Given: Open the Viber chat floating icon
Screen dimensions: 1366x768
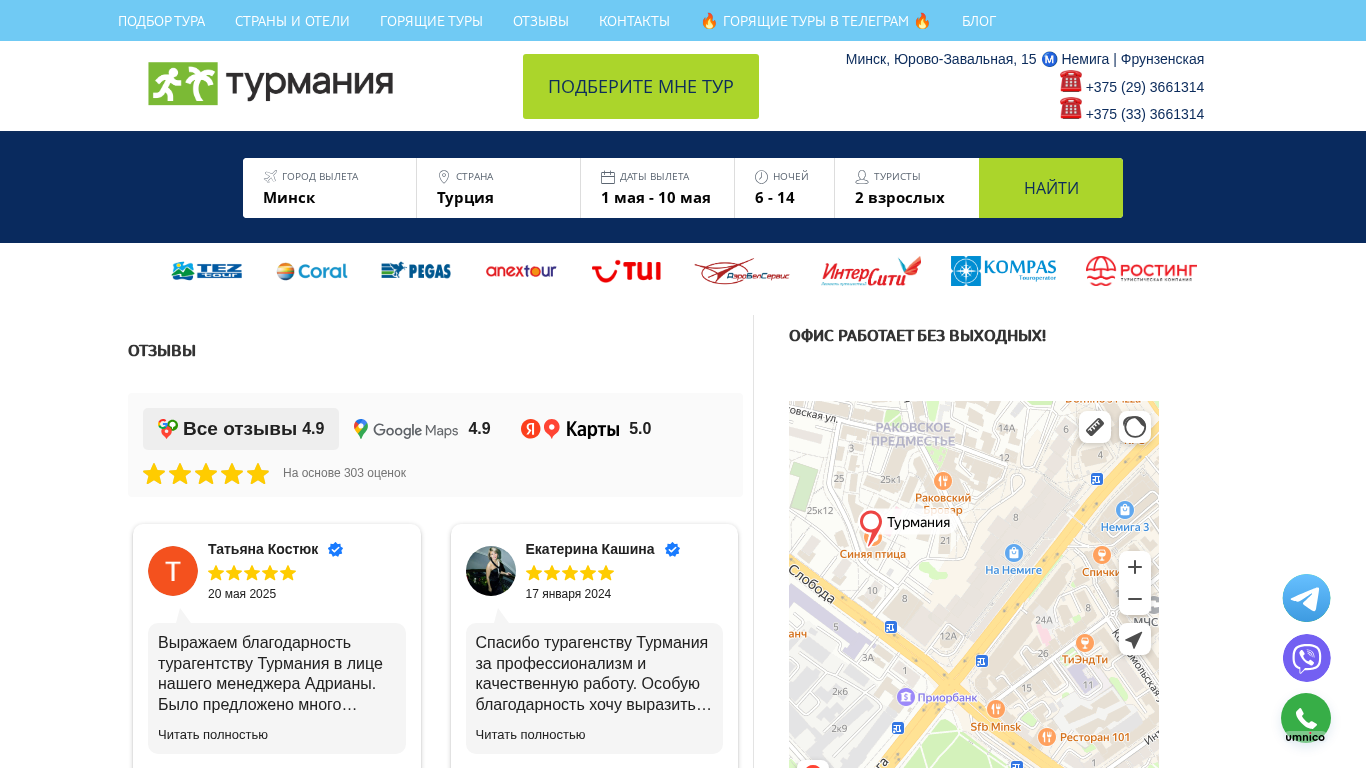Looking at the screenshot, I should pos(1306,658).
